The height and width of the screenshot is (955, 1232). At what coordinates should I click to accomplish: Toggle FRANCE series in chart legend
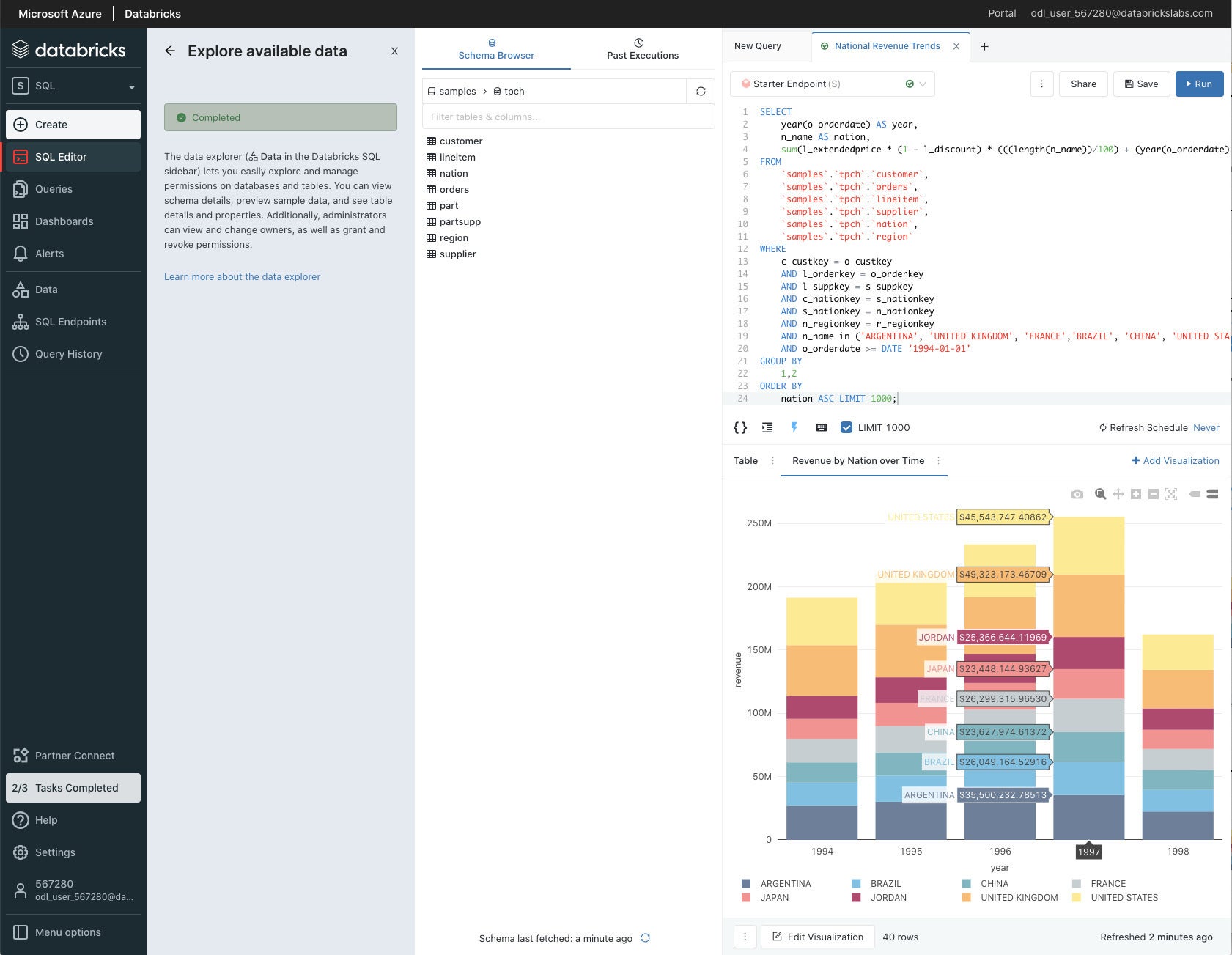tap(1099, 883)
